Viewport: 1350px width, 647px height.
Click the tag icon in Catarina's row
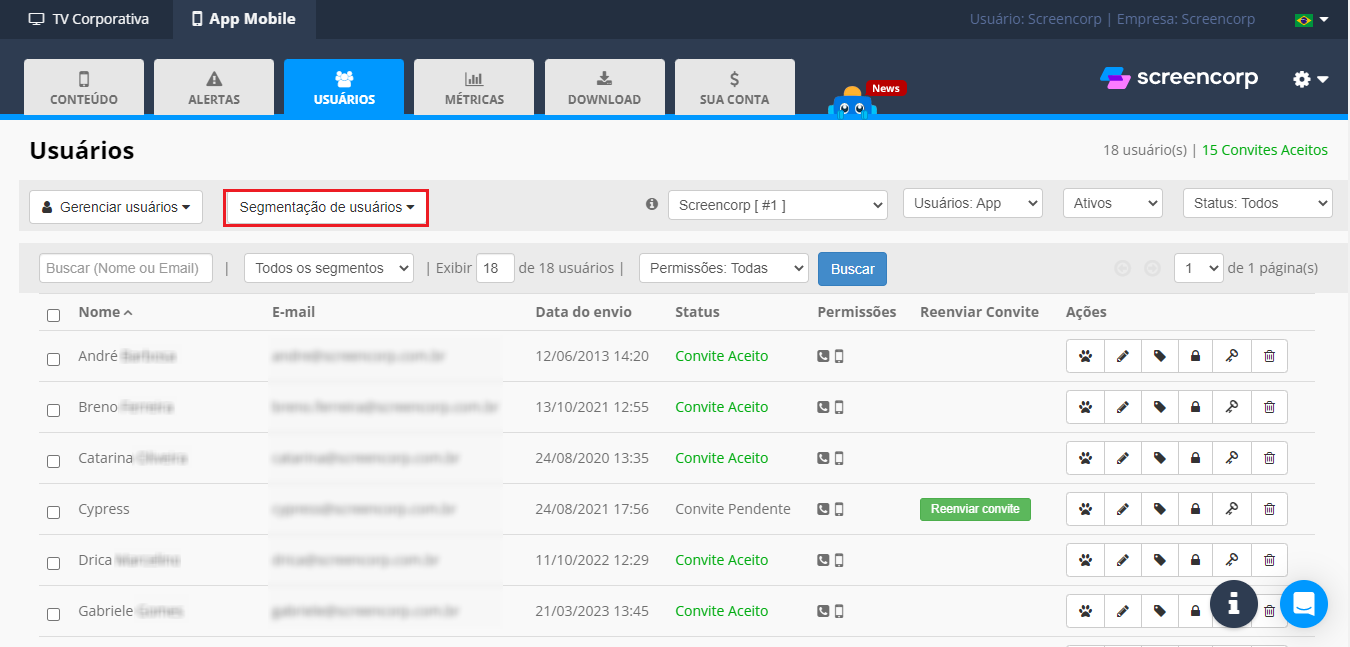click(1159, 458)
